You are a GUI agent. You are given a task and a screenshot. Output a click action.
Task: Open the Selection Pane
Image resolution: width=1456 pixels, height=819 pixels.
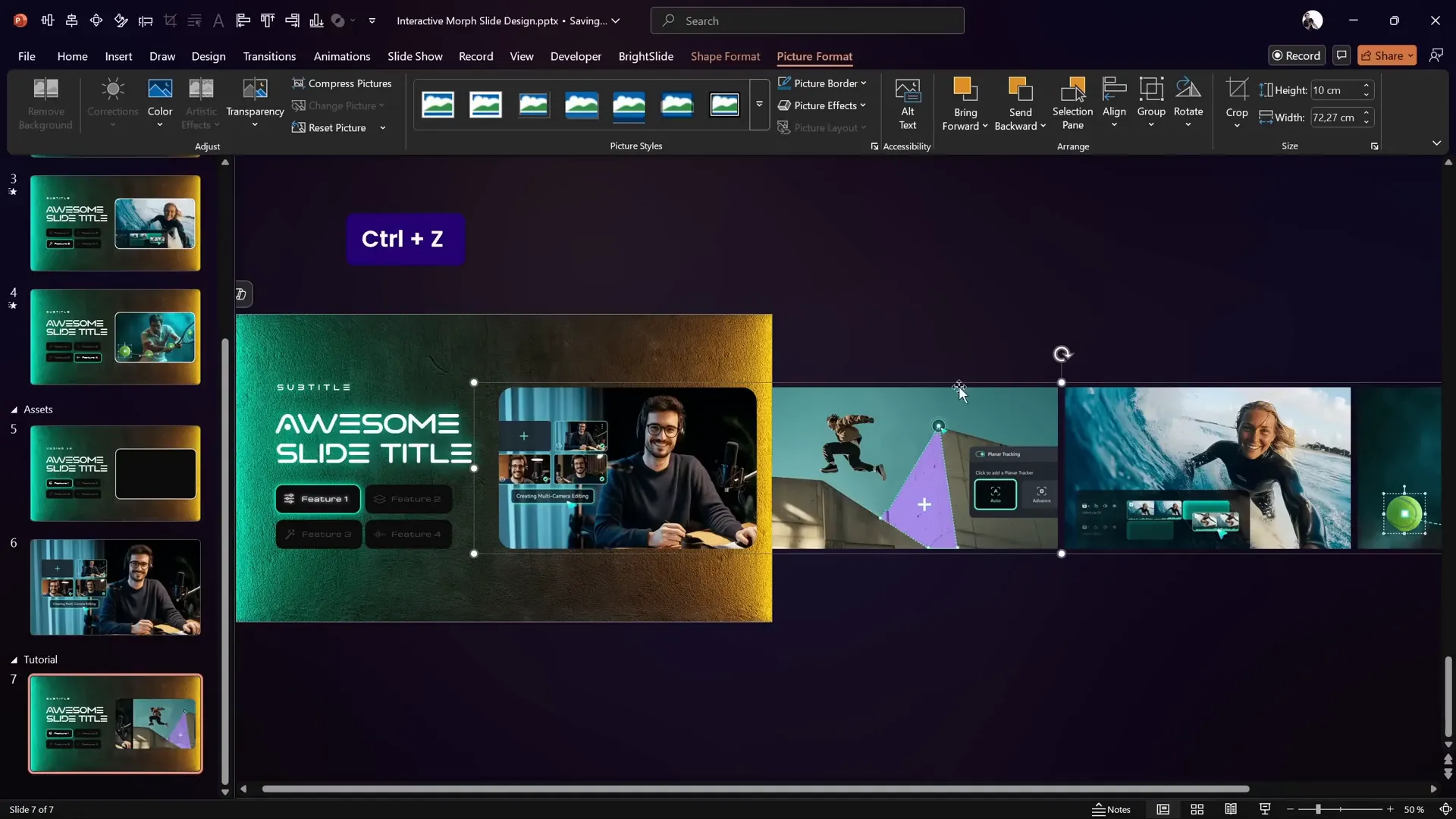pyautogui.click(x=1072, y=105)
